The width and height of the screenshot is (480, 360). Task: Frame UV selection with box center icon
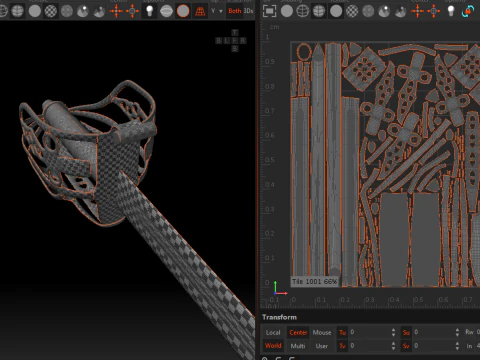pyautogui.click(x=434, y=11)
